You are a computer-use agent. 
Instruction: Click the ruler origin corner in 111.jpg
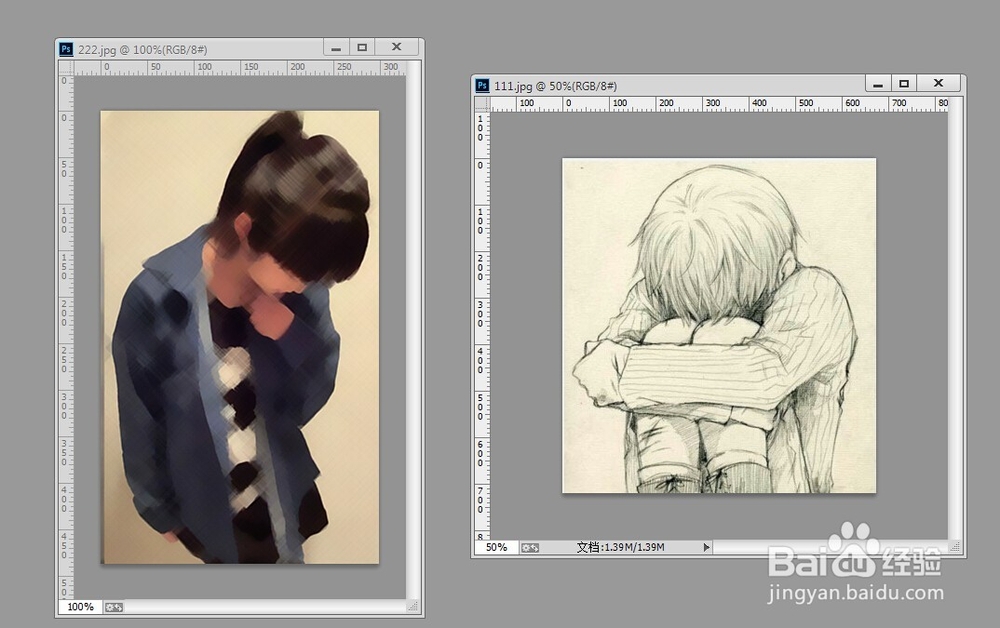coord(483,104)
